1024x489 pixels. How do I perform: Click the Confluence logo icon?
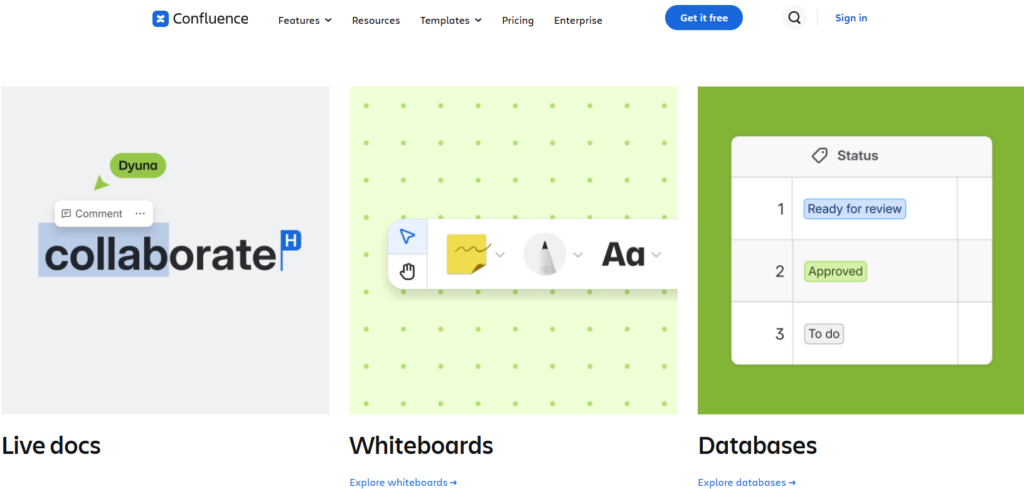point(161,19)
